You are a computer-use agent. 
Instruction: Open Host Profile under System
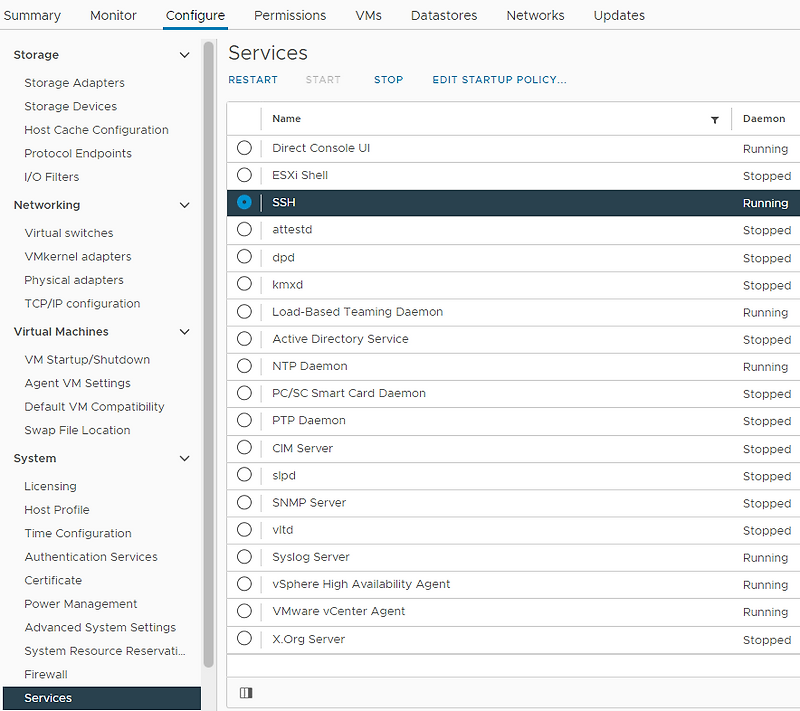click(x=57, y=509)
